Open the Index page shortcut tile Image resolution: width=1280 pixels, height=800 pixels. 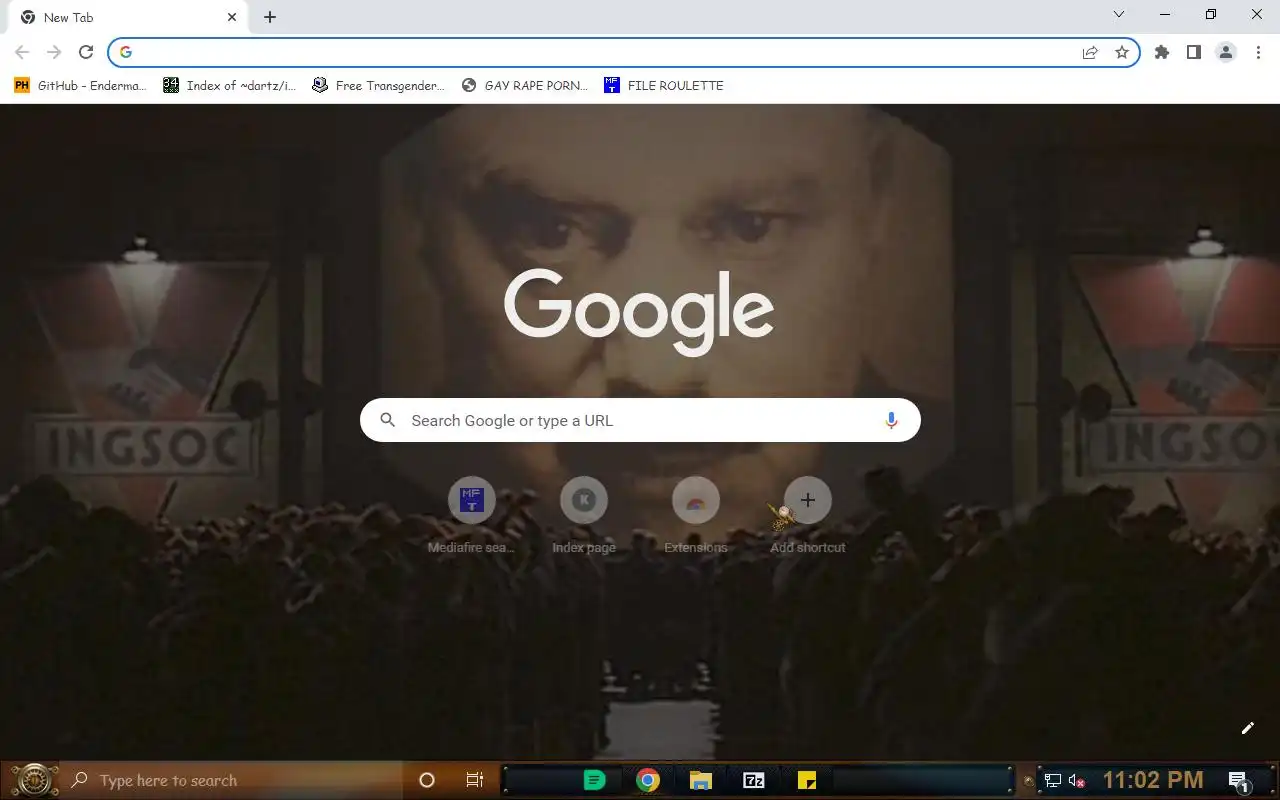(x=584, y=515)
